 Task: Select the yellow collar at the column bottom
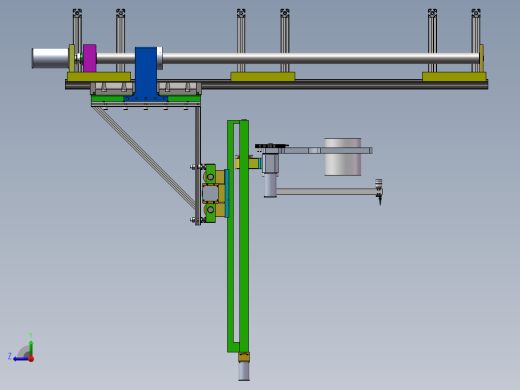point(244,357)
